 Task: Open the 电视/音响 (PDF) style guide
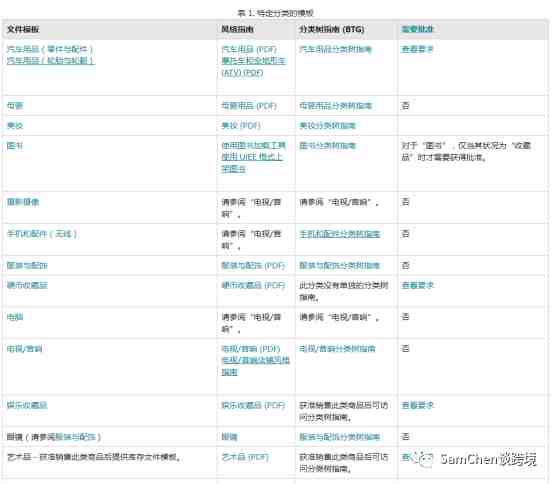[x=251, y=349]
